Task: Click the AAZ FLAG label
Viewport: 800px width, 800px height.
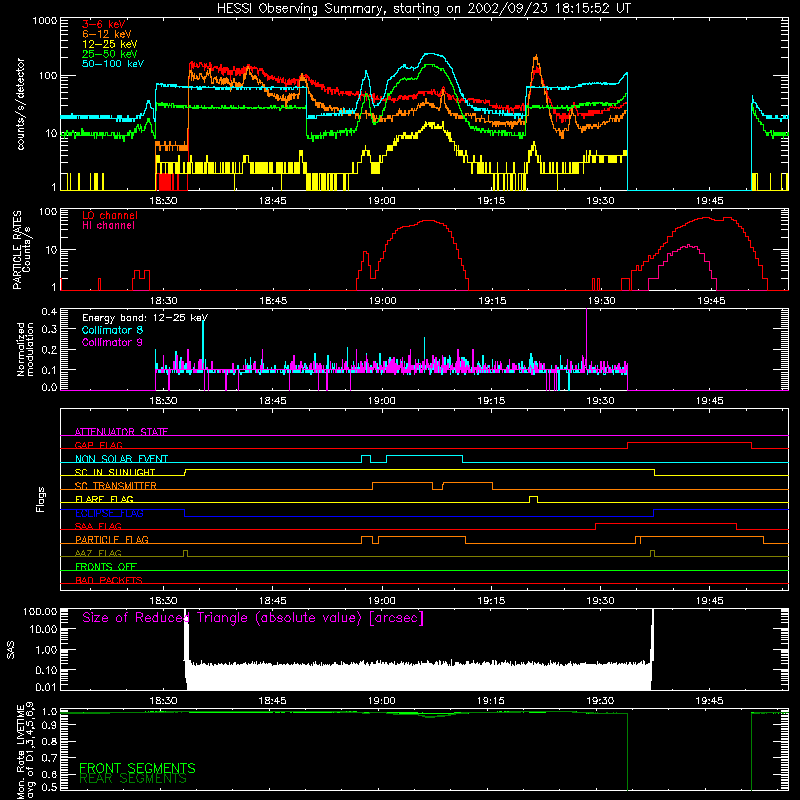Action: 98,553
